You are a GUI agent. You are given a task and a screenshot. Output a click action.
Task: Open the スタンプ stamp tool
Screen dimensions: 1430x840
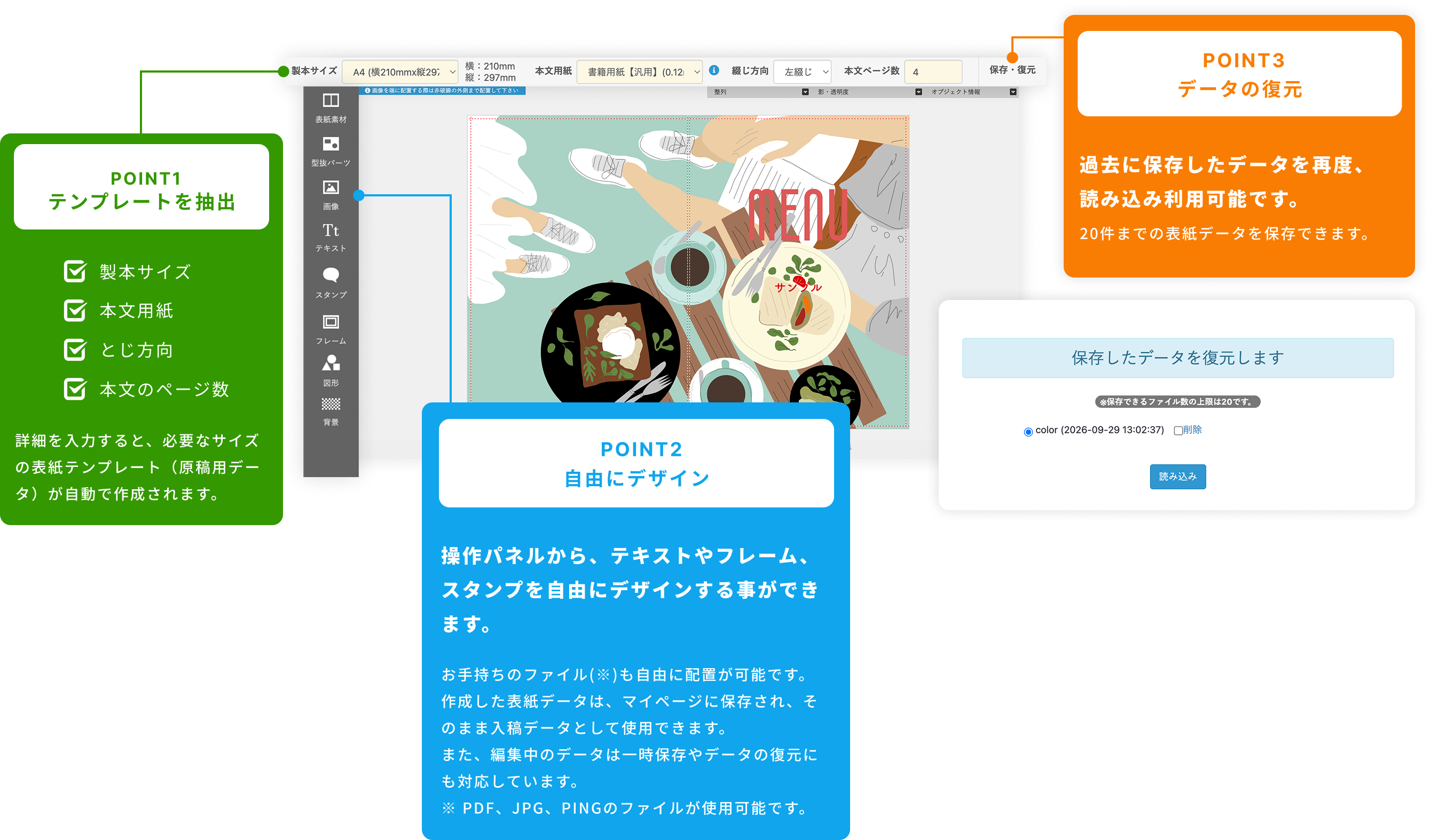coord(331,282)
